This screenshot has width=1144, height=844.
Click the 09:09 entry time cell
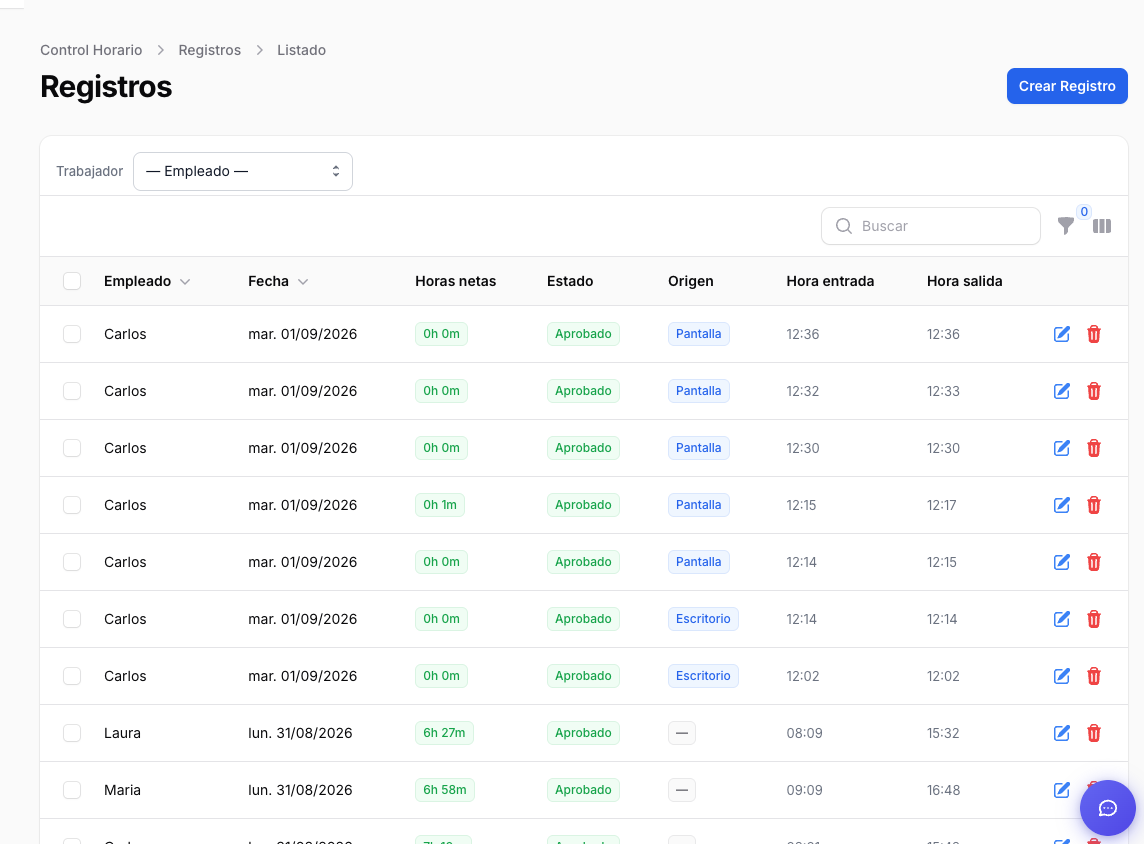[x=804, y=790]
